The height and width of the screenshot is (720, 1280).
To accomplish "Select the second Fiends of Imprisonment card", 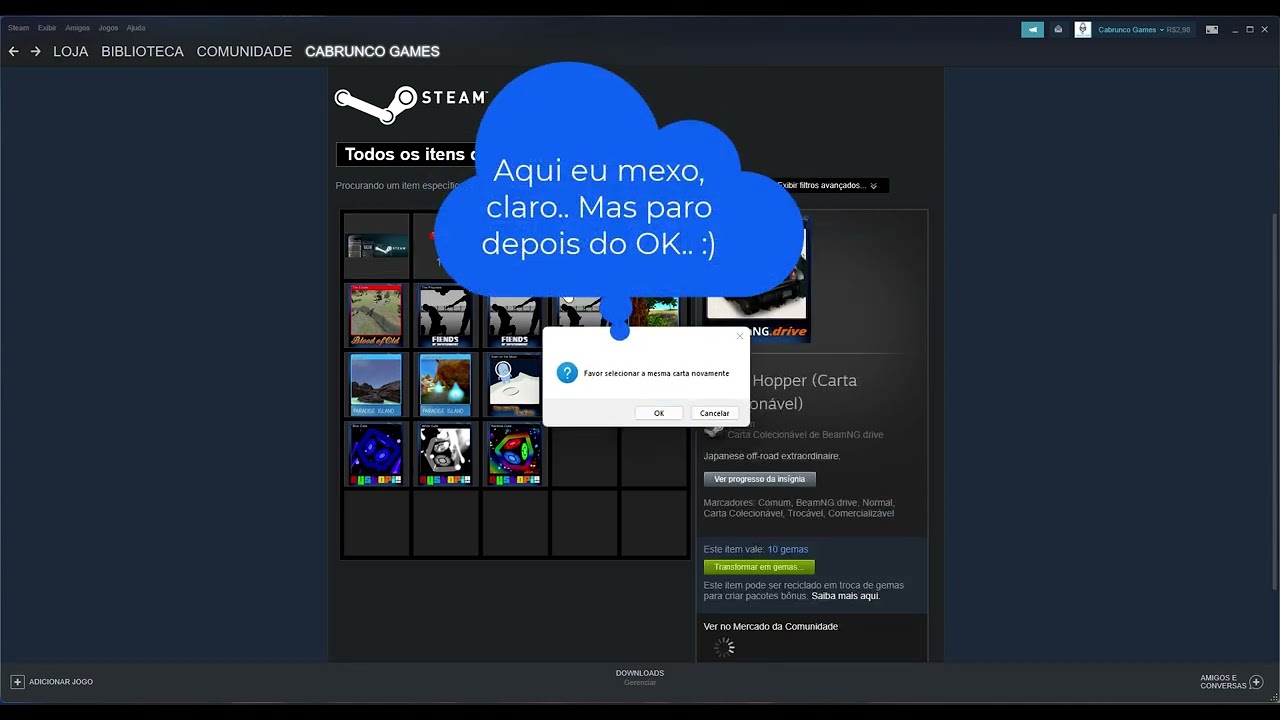I will (515, 315).
